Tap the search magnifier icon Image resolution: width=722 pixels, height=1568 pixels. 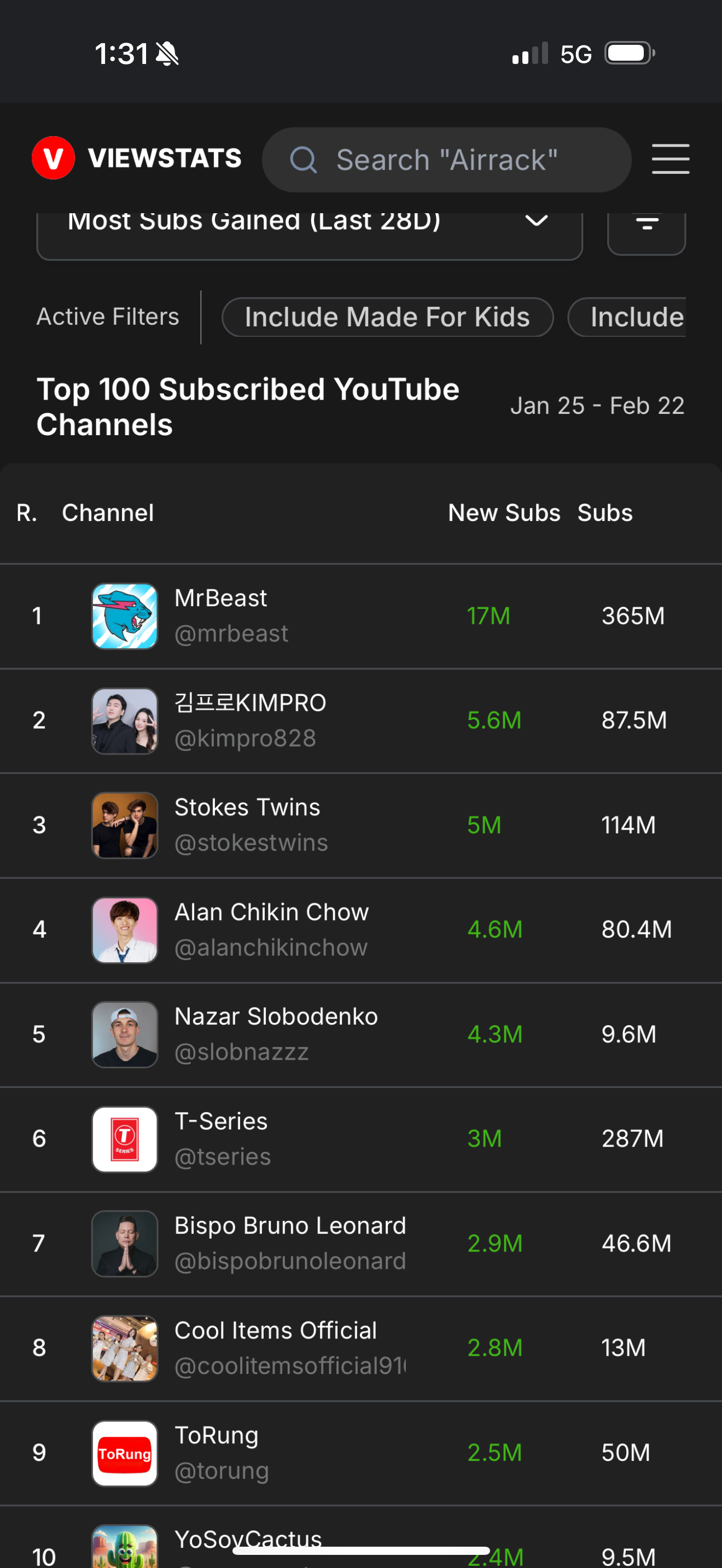click(303, 160)
